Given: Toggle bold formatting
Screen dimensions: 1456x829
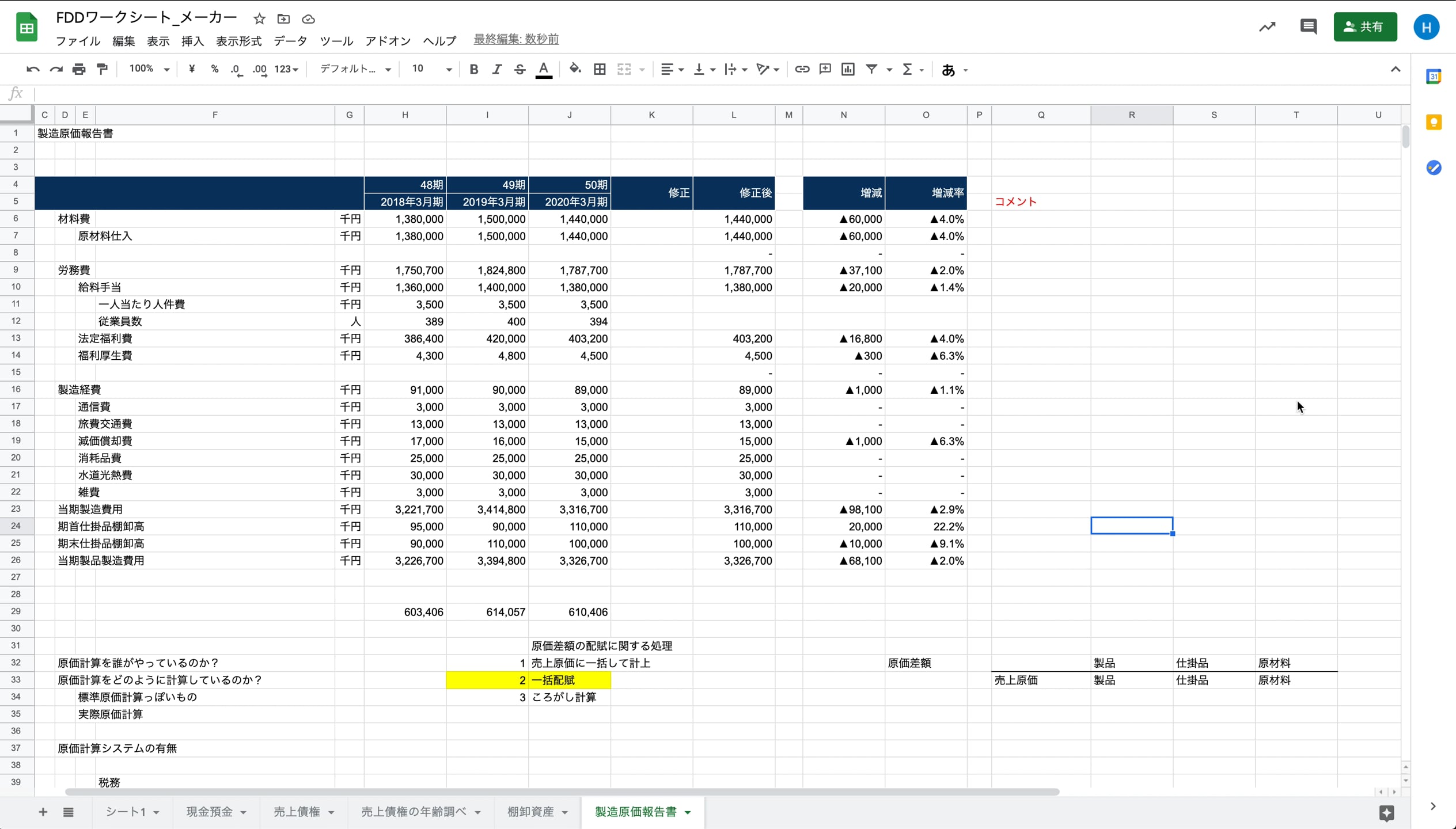Looking at the screenshot, I should click(x=473, y=69).
